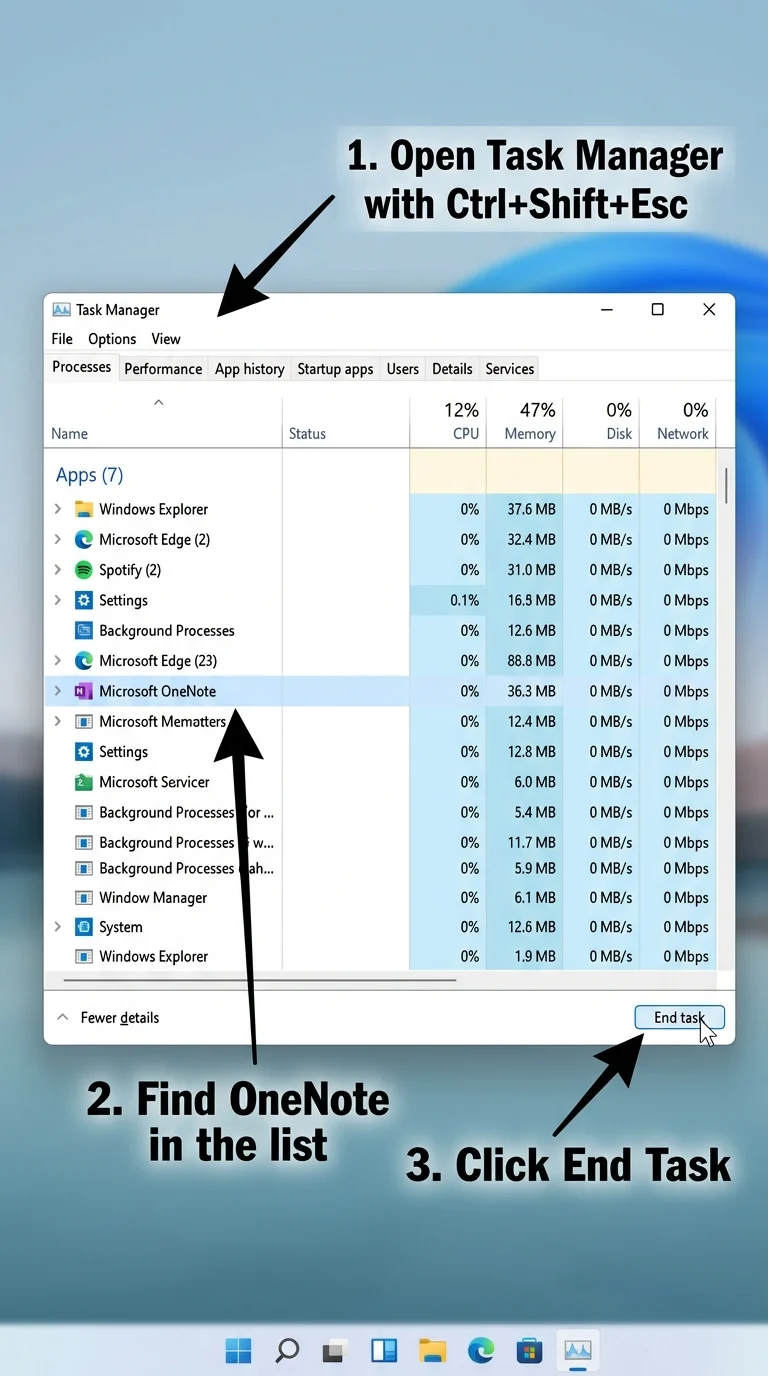The height and width of the screenshot is (1376, 768).
Task: Click the folder icon of Windows Explorer 37.6 MB
Action: coord(84,509)
